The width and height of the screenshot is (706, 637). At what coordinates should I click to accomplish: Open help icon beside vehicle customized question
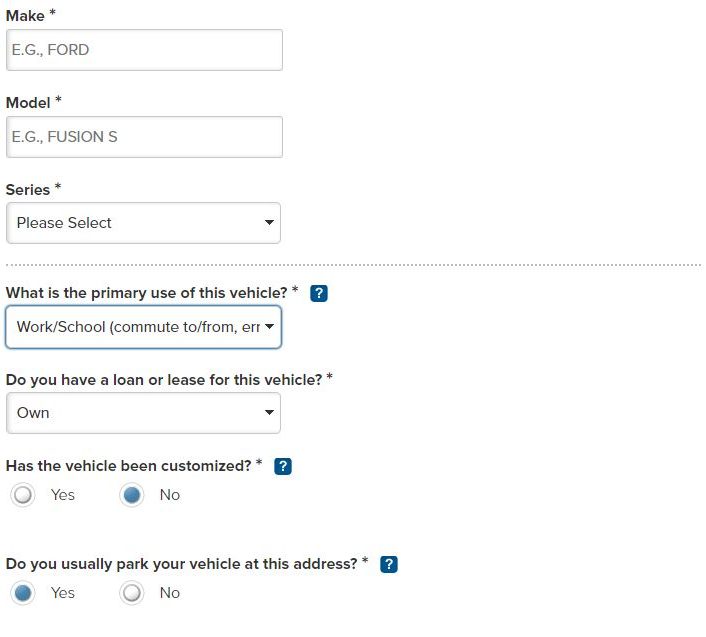[283, 466]
